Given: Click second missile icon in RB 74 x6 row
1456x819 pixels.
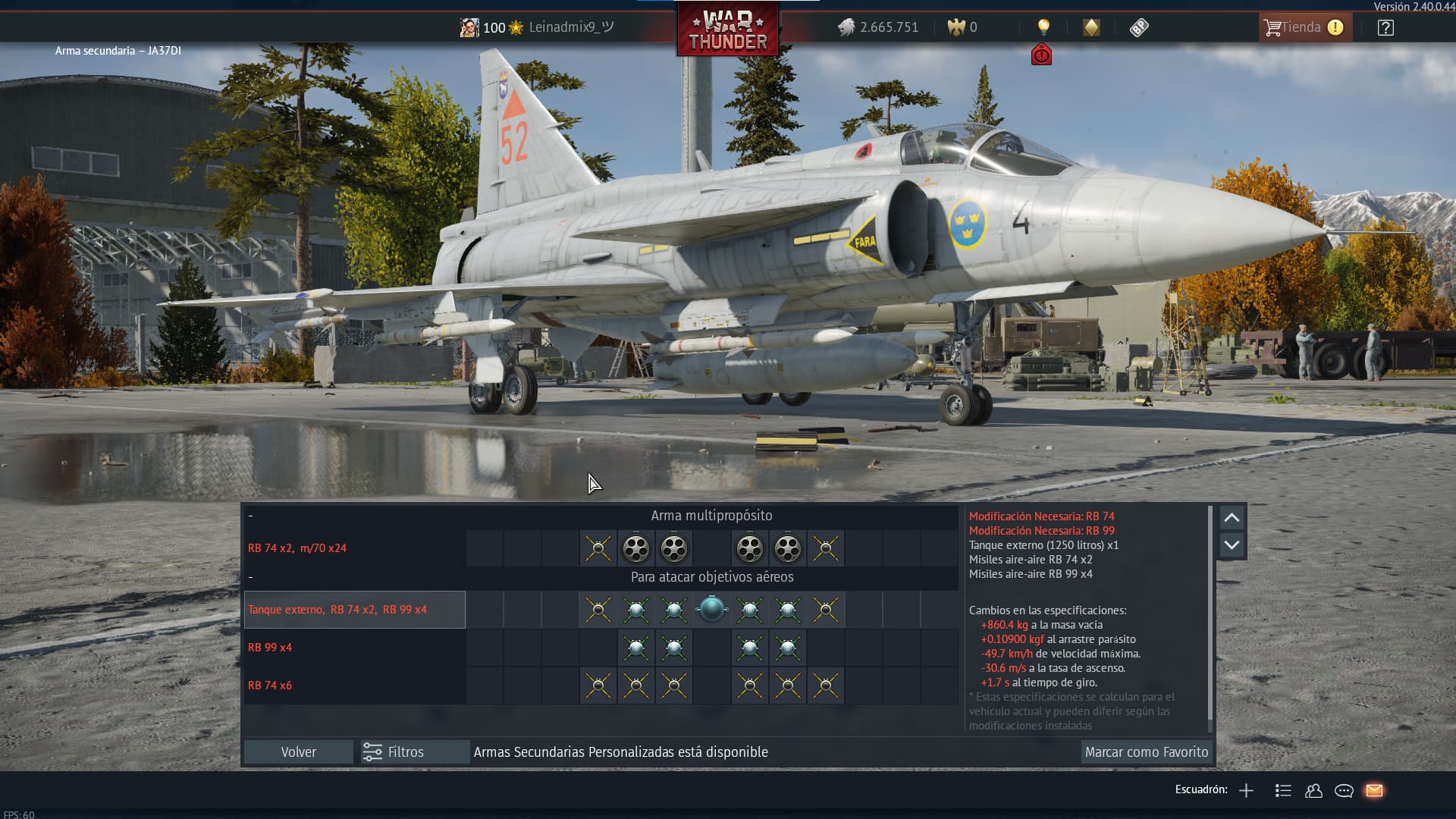Looking at the screenshot, I should 635,686.
